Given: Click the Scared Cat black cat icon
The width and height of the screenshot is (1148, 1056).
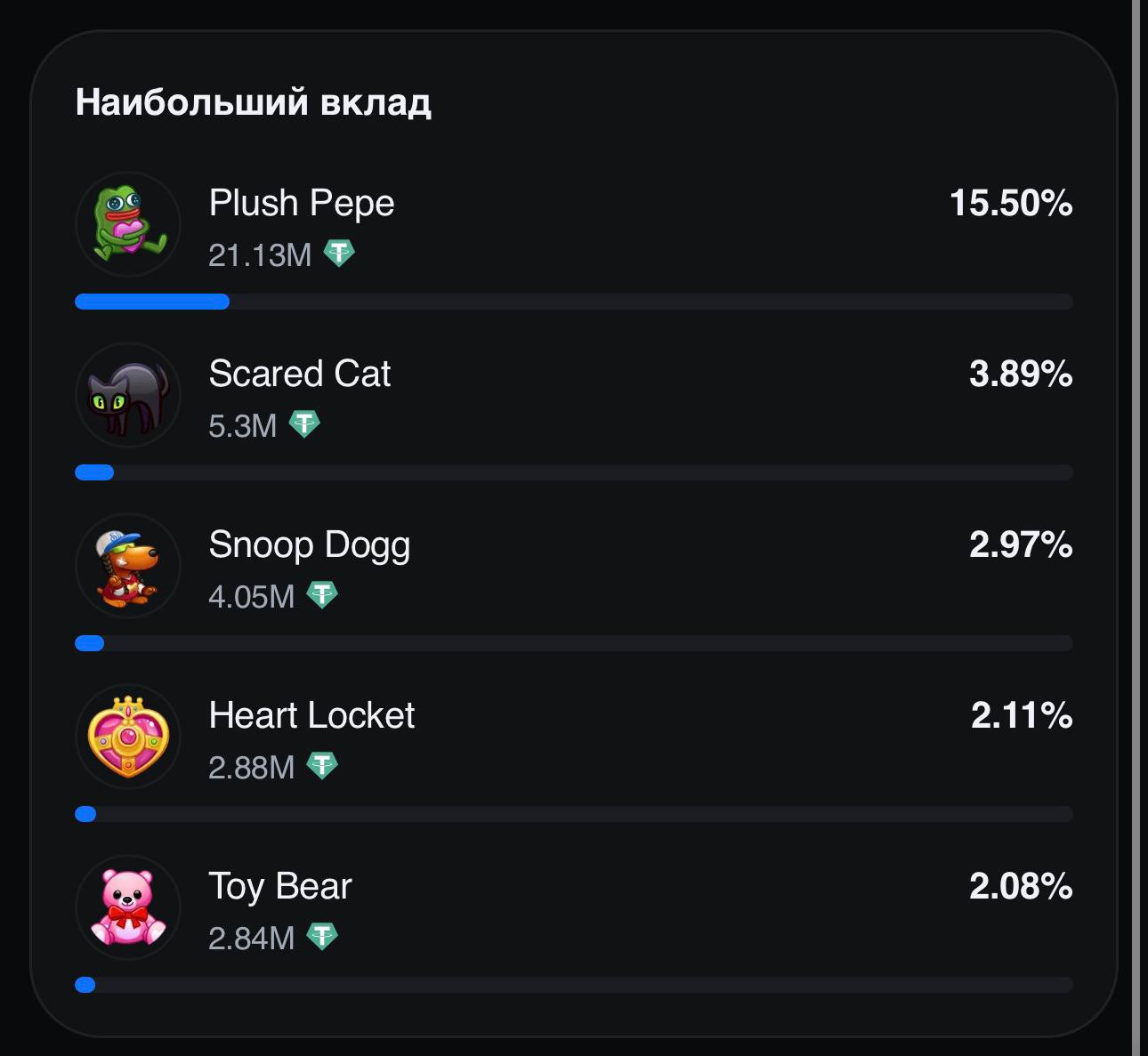Looking at the screenshot, I should pyautogui.click(x=128, y=394).
